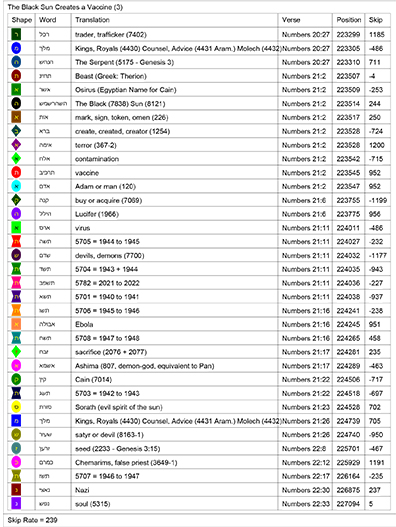Viewport: 396px width, 527px height.
Task: Select position cell 223545 in vaccine row
Action: [349, 172]
